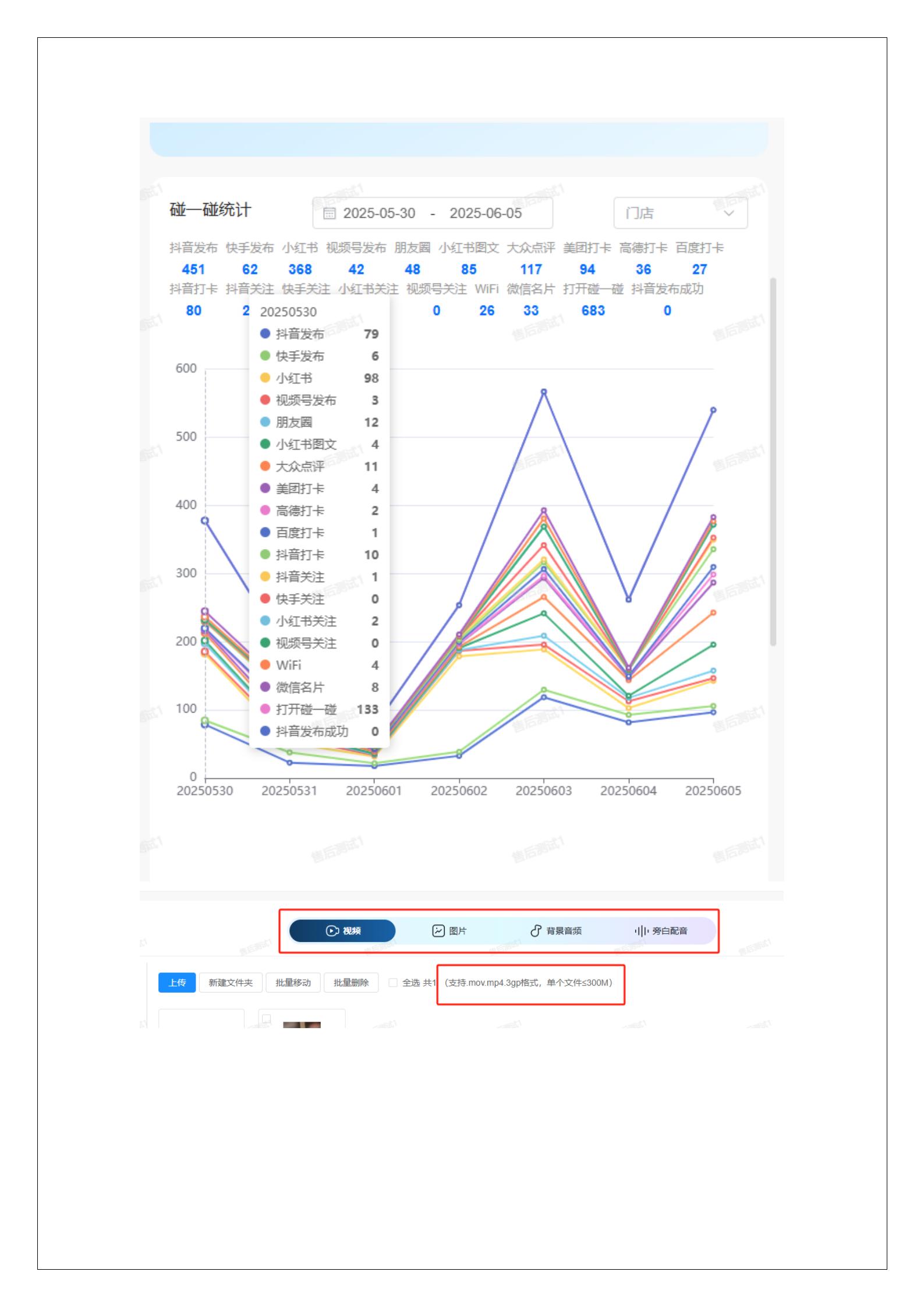
Task: Click the peak data point at 20250603
Action: coord(544,392)
